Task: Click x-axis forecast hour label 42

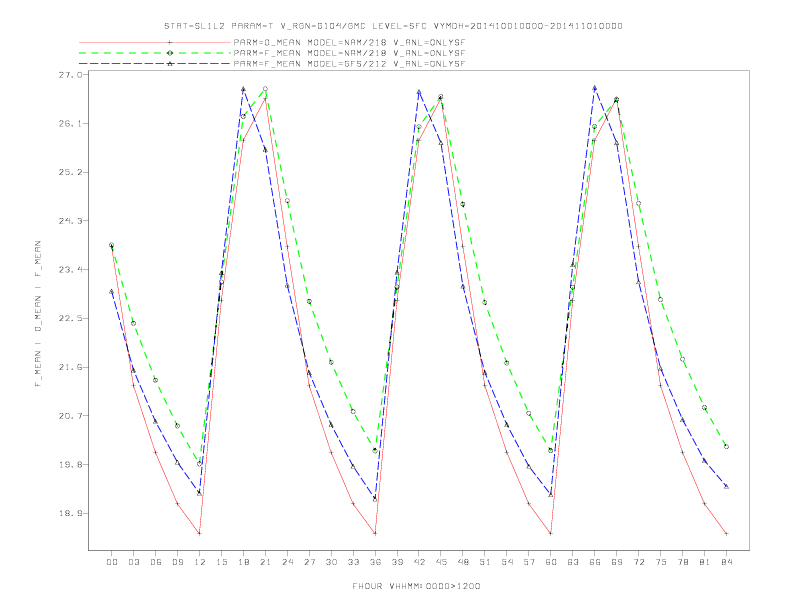Action: [x=419, y=562]
